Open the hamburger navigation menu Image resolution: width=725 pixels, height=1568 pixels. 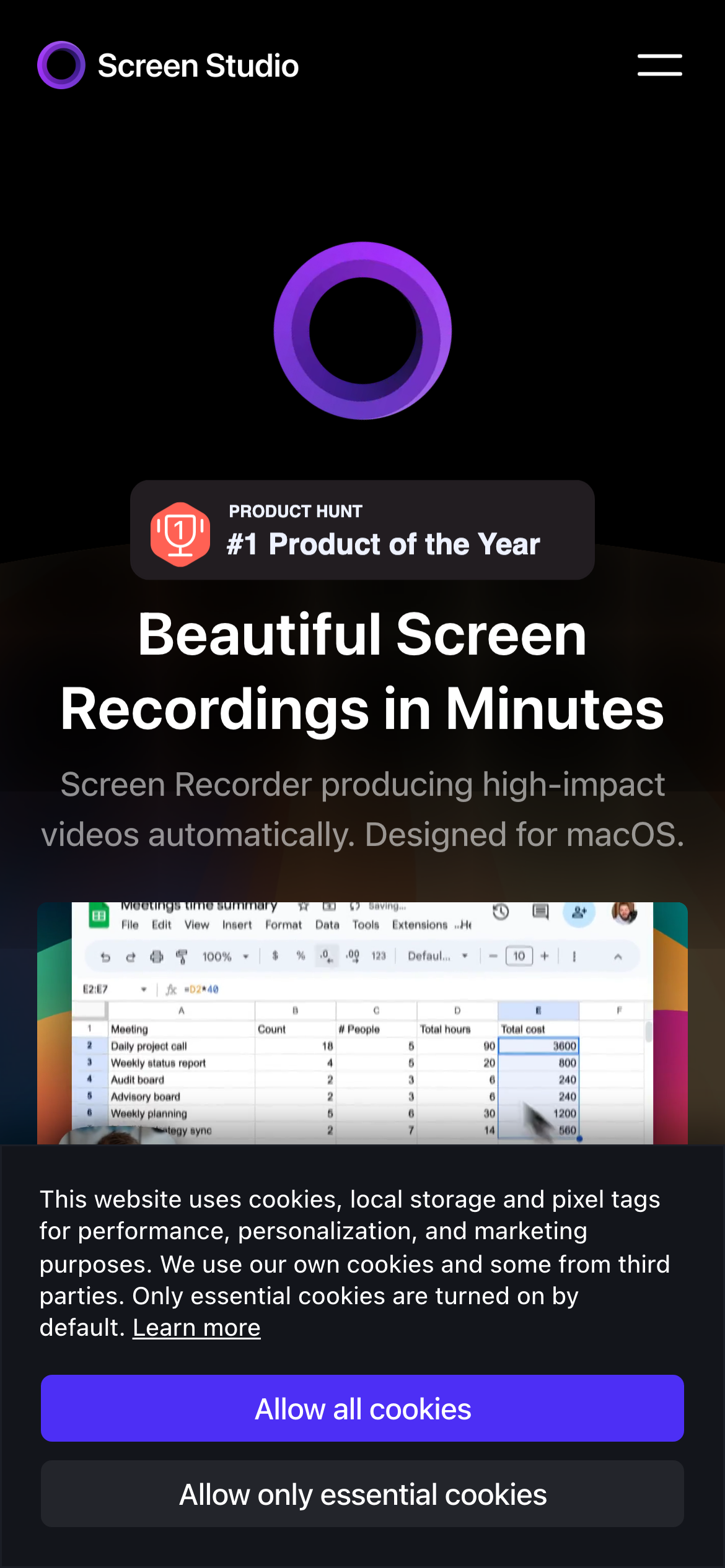[x=659, y=65]
